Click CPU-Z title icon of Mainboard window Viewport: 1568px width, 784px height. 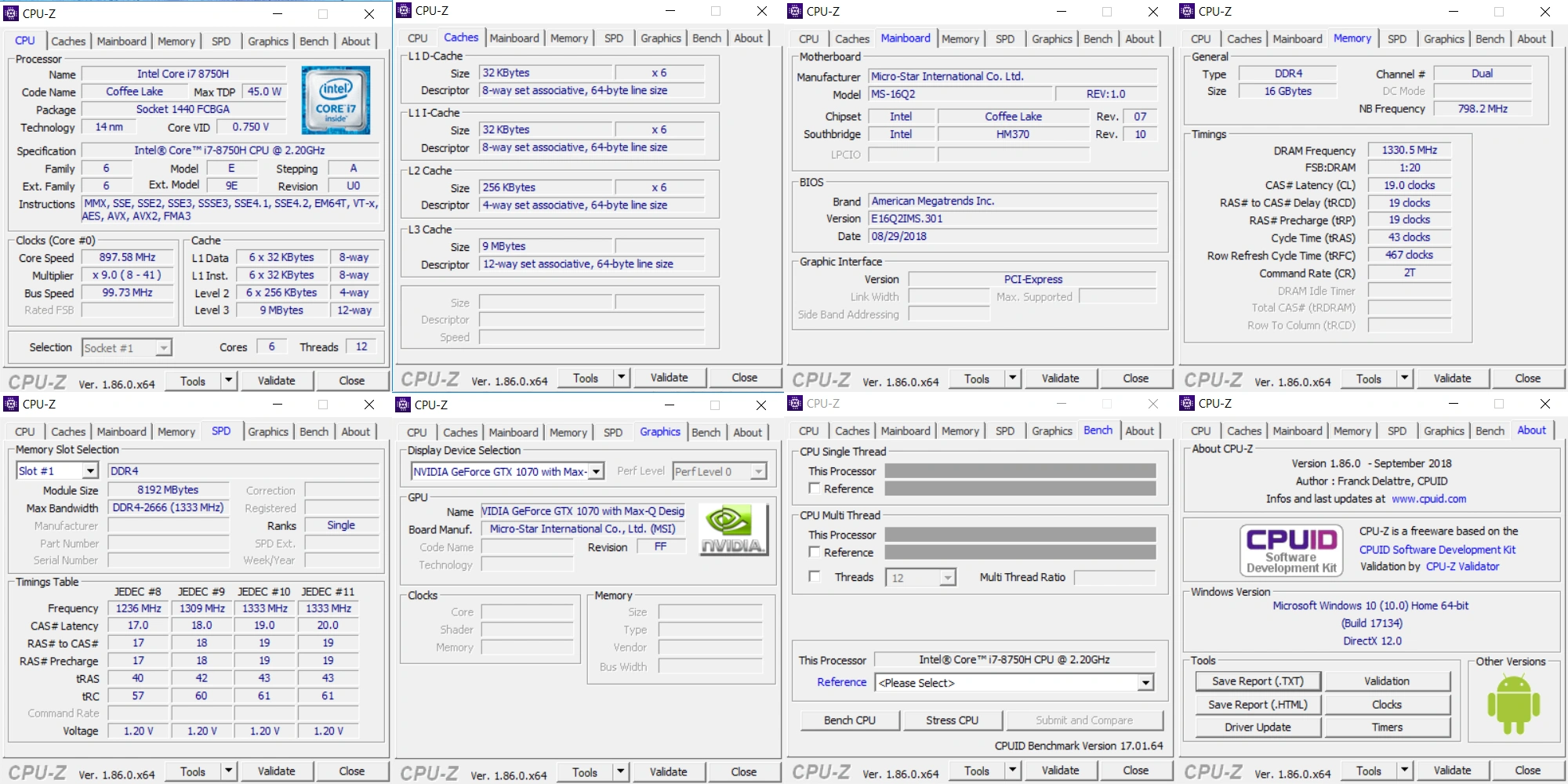click(x=795, y=11)
